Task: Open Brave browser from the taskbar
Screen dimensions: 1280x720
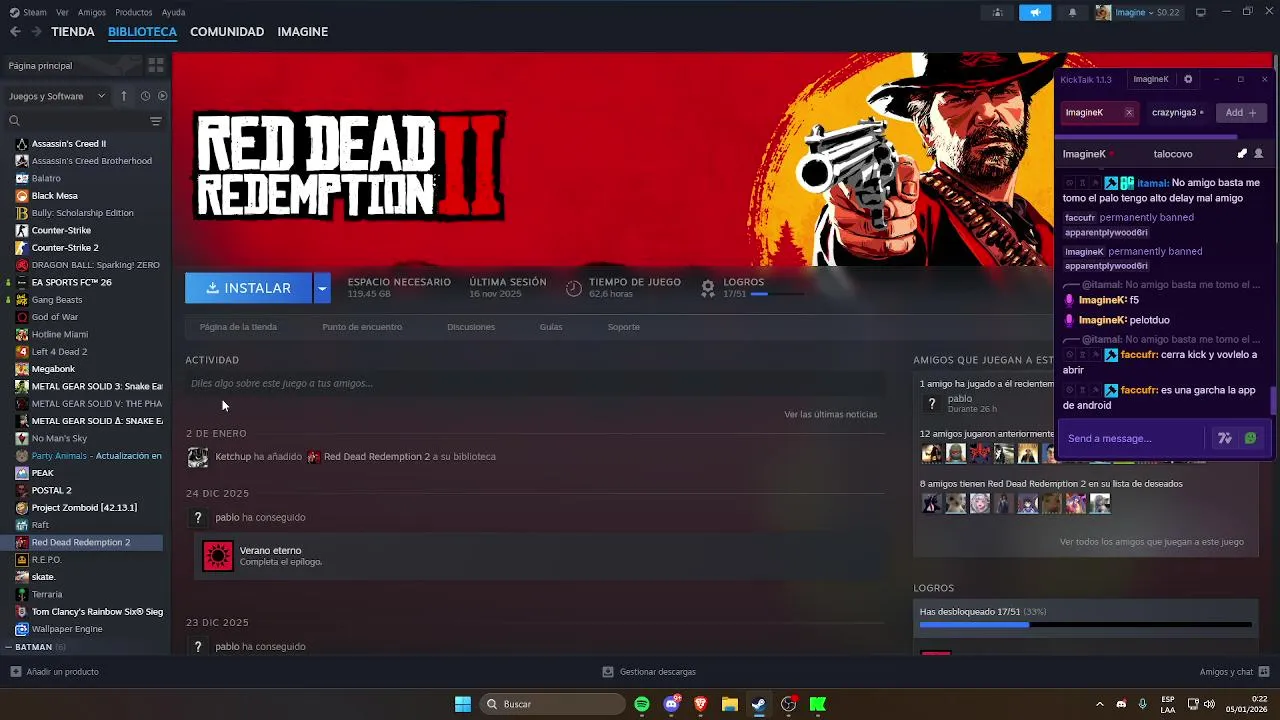Action: tap(701, 704)
